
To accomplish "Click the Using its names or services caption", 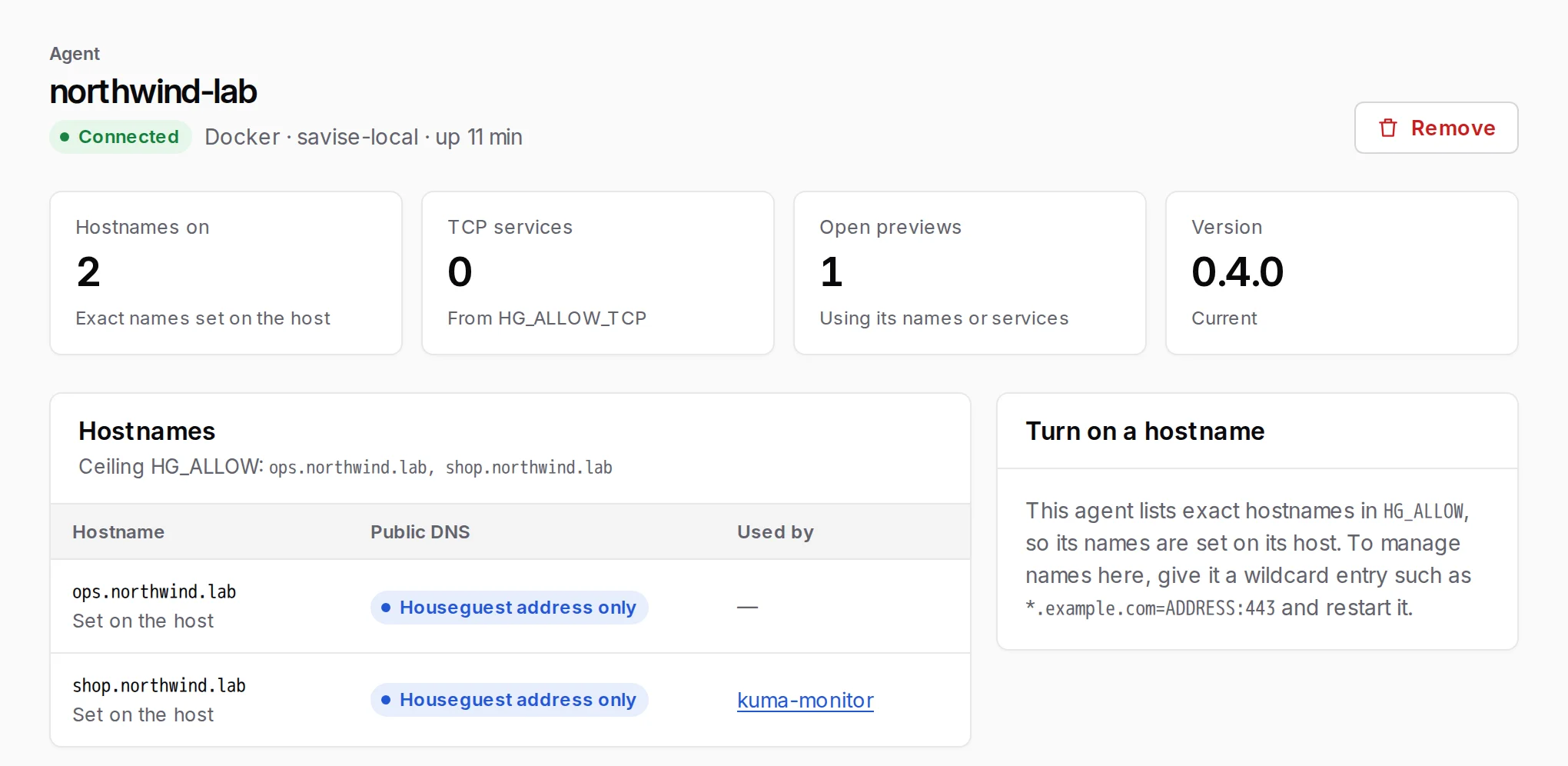I will coord(944,318).
